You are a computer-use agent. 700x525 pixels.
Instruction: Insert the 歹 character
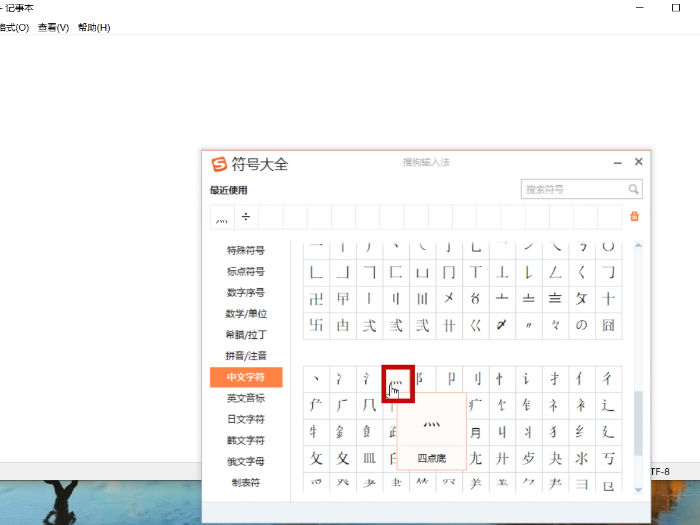point(529,458)
